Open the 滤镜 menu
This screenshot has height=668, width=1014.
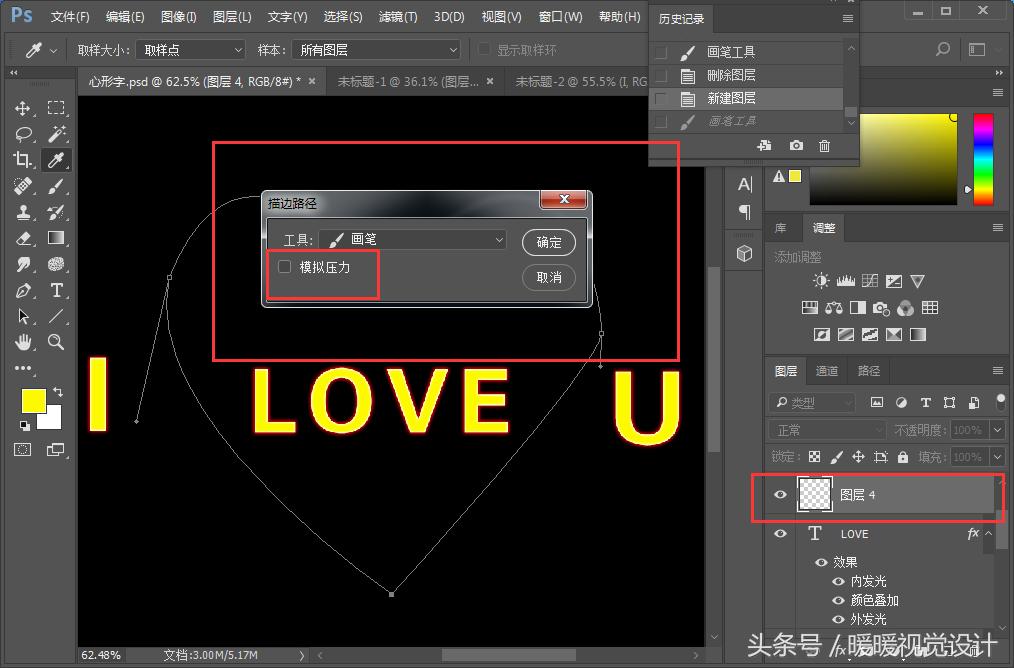pos(398,16)
